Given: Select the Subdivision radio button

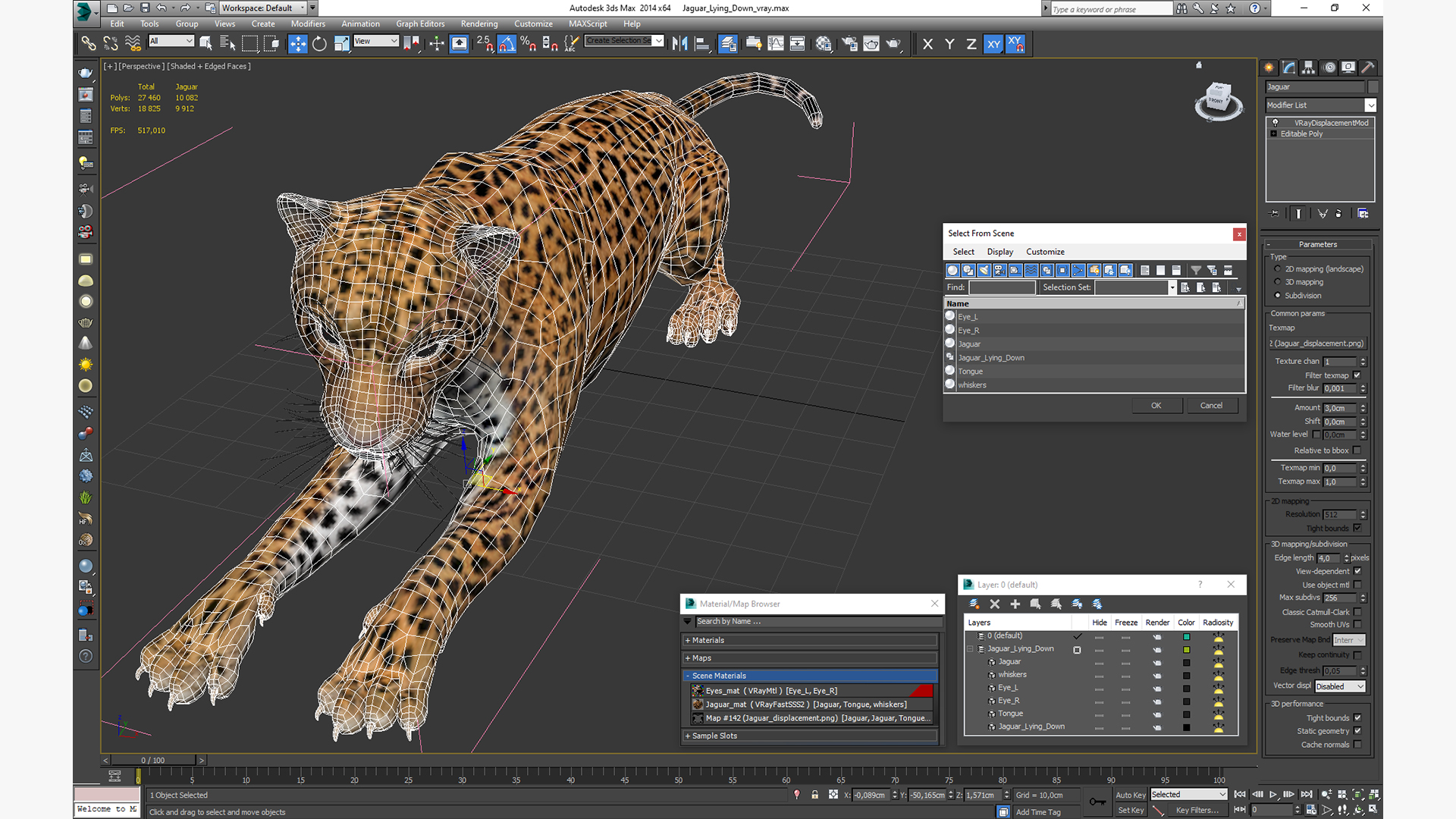Looking at the screenshot, I should coord(1278,296).
